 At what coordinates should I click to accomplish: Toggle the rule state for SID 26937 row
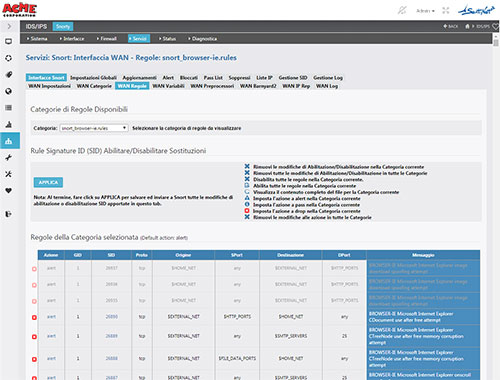[x=34, y=269]
